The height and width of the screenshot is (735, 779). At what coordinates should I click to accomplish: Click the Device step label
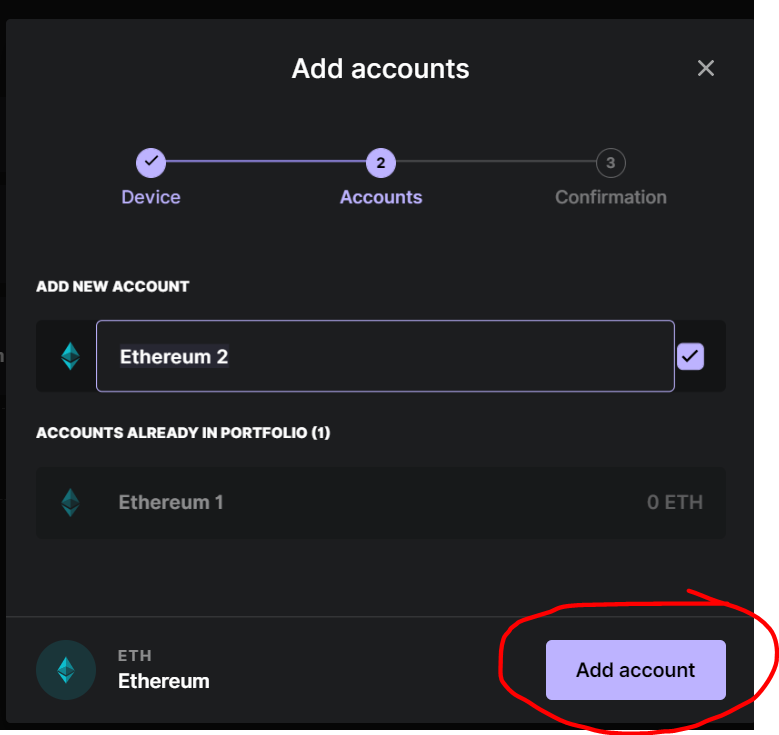pos(151,197)
